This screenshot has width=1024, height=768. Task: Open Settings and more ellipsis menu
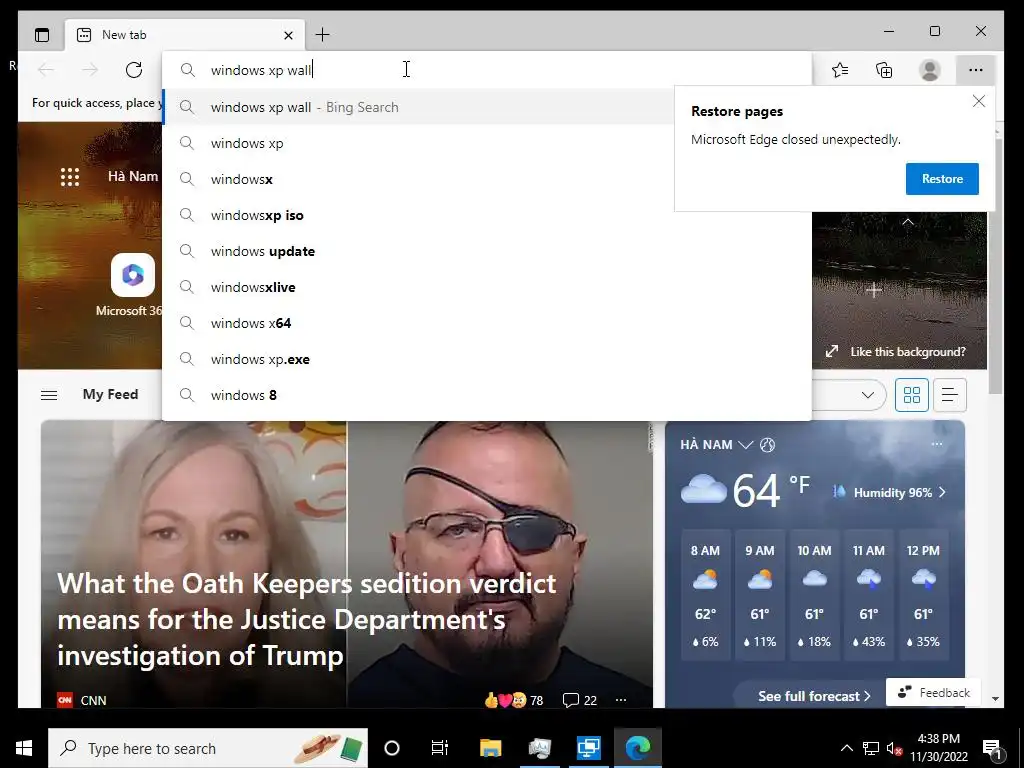(976, 70)
